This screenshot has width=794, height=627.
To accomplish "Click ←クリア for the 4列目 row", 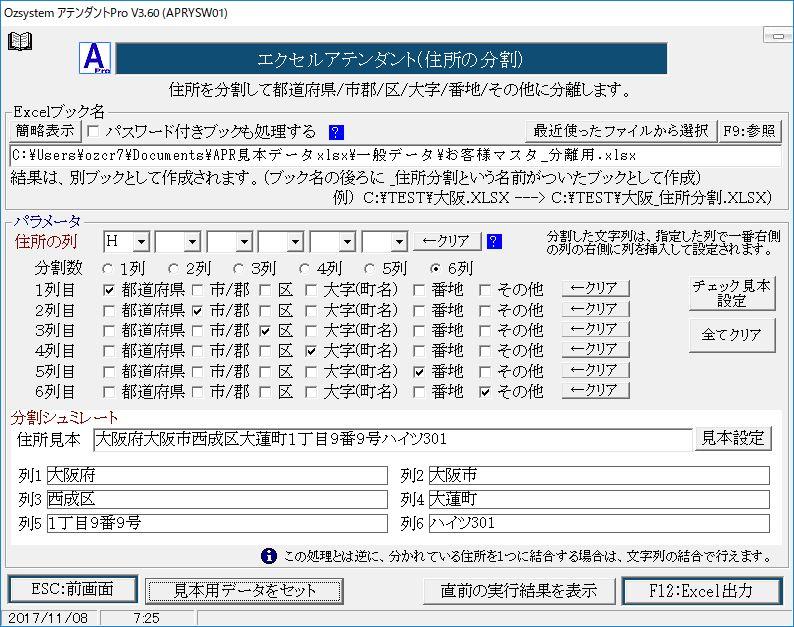I will point(596,349).
